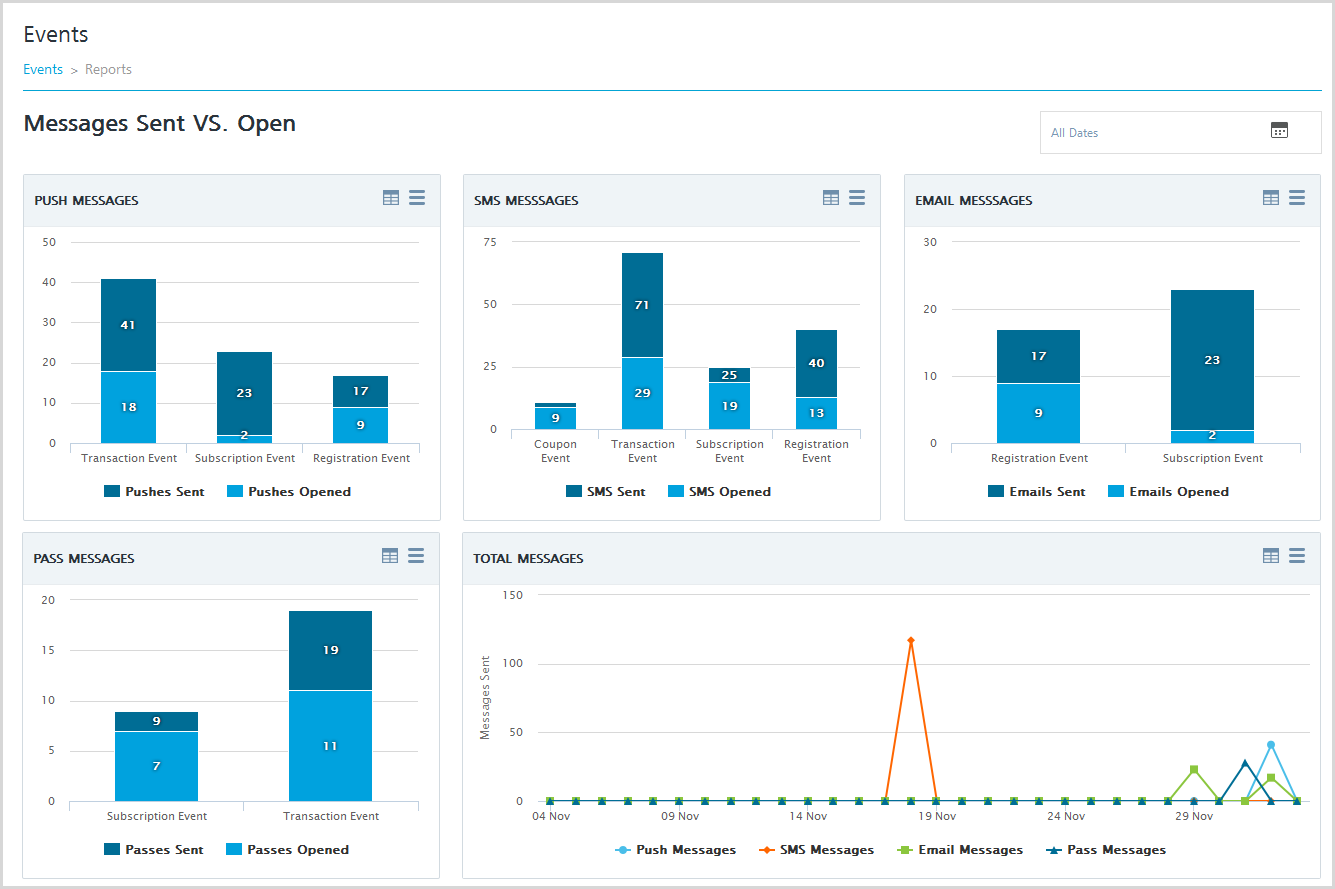Open the calendar date picker icon
Screen dimensions: 1335x889
click(x=1279, y=130)
